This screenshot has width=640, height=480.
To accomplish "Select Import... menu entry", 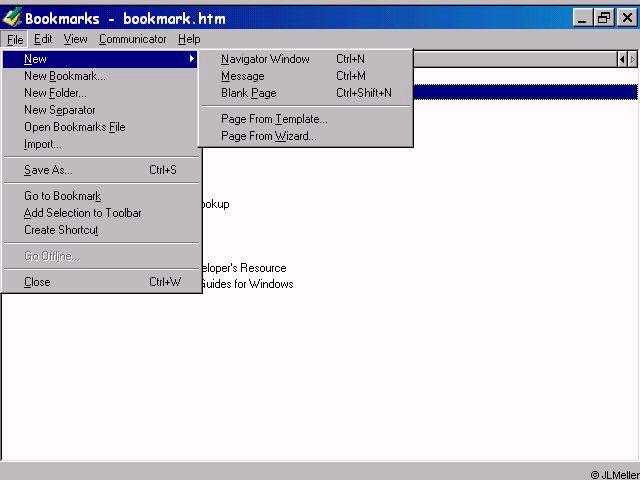I will 100,144.
